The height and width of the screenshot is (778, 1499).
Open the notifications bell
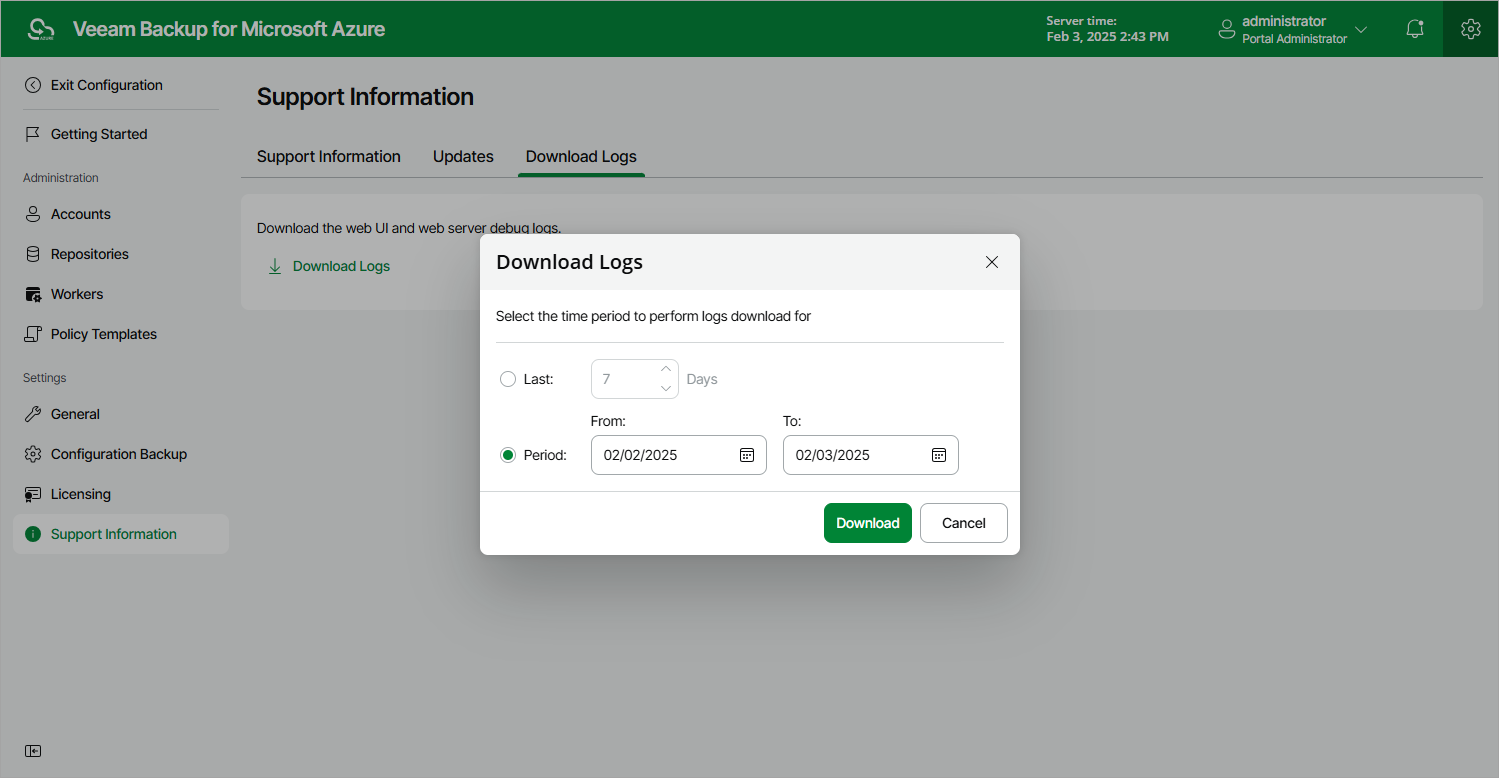pos(1415,29)
